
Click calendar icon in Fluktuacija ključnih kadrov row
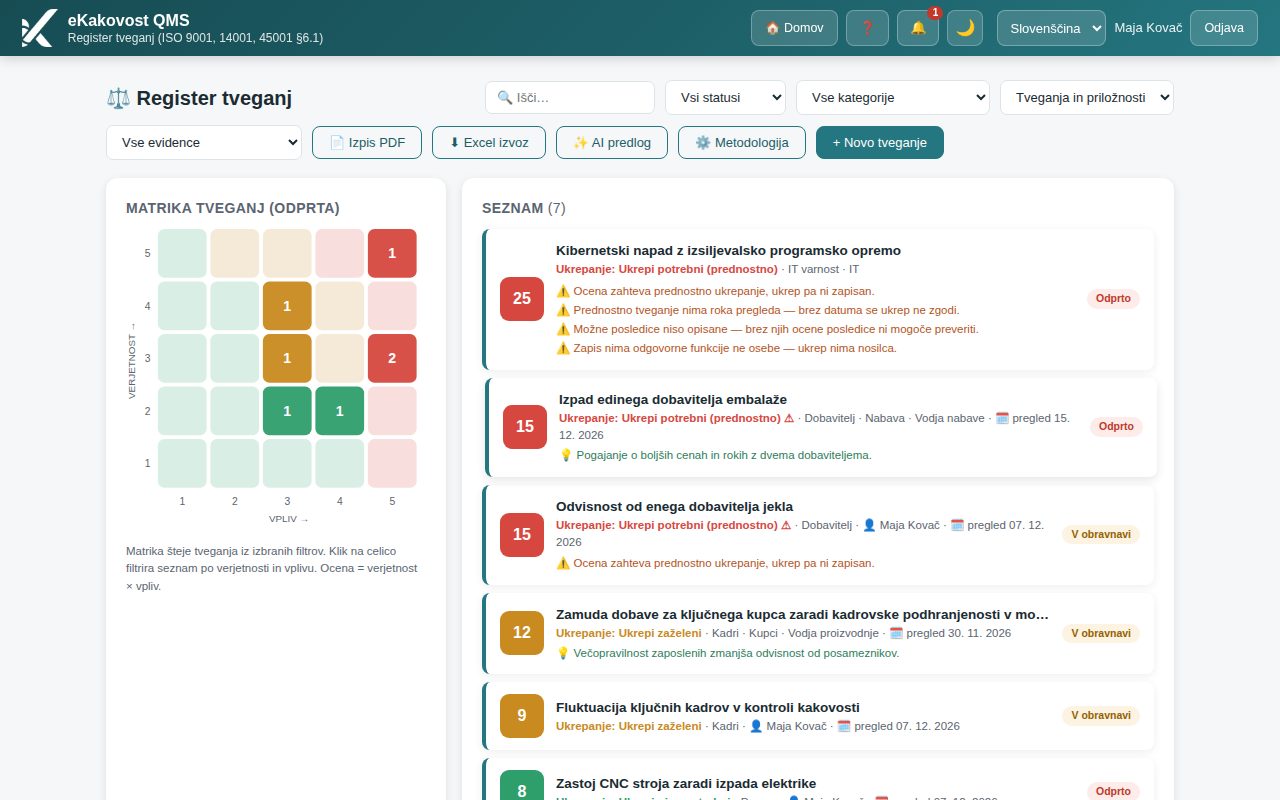(x=844, y=726)
